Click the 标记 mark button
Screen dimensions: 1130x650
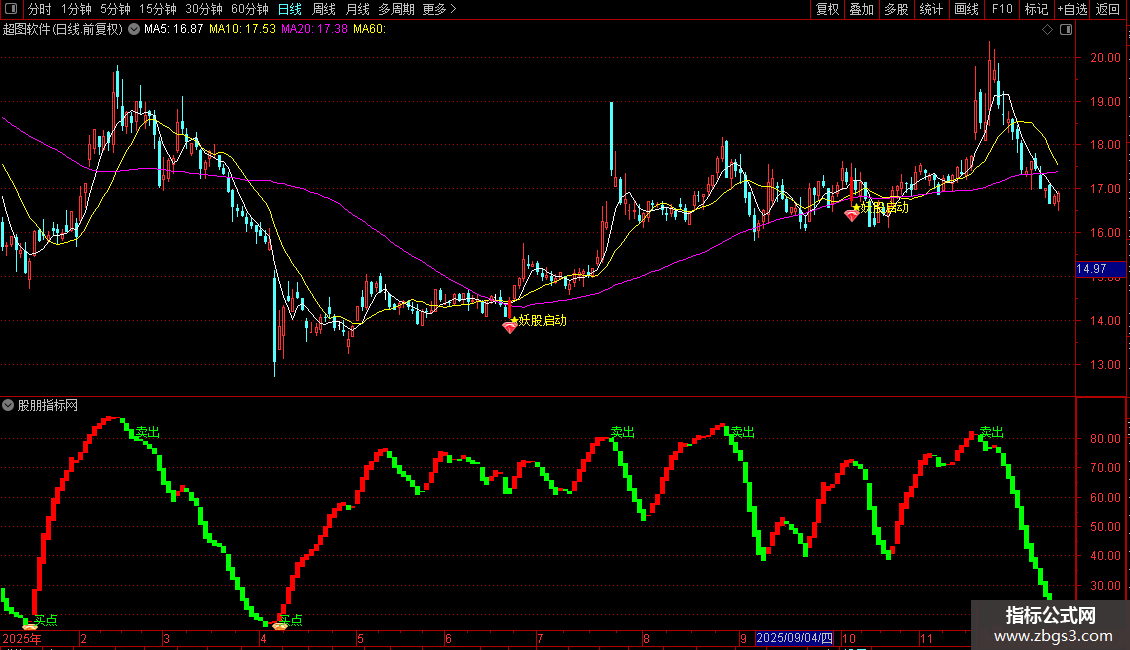click(1036, 9)
